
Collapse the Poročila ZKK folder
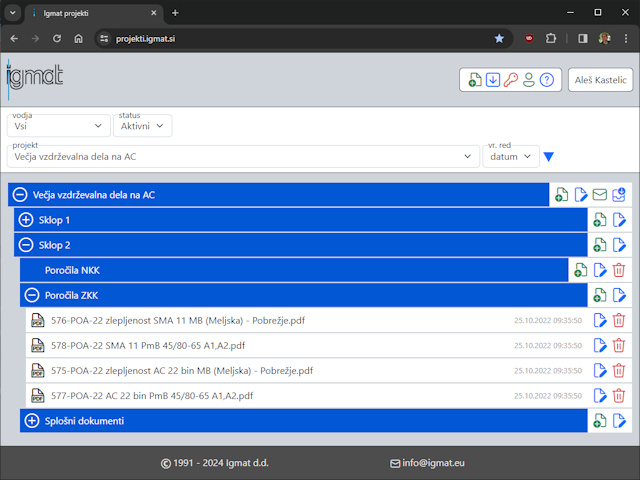32,295
